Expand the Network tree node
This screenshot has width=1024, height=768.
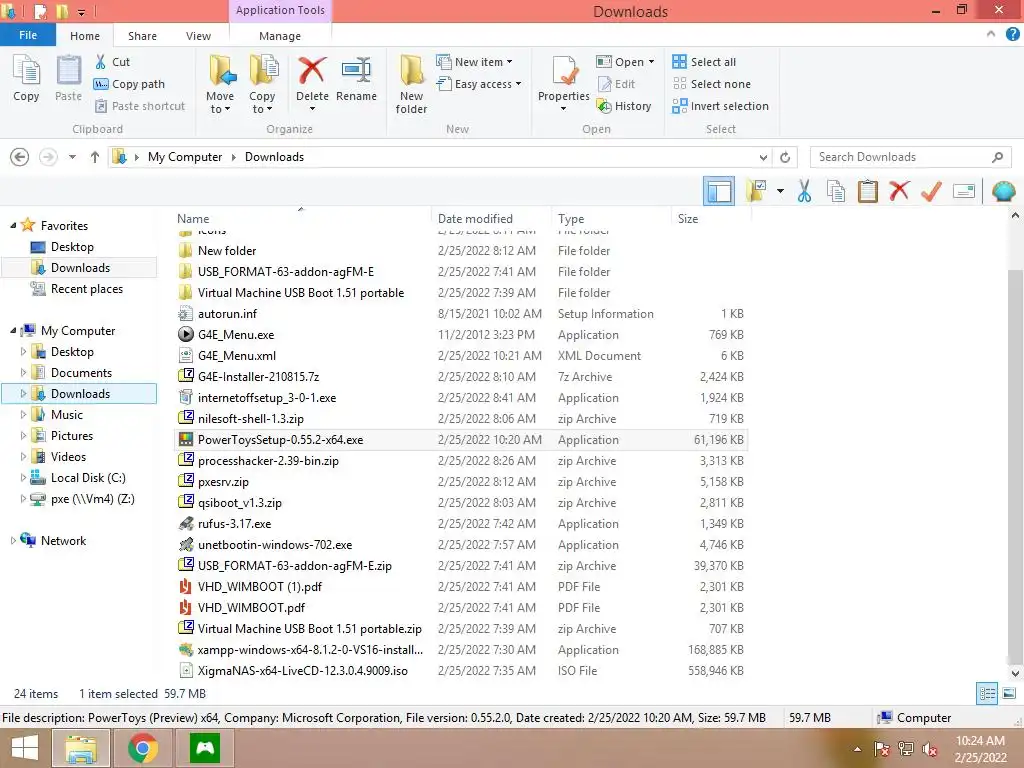[13, 541]
